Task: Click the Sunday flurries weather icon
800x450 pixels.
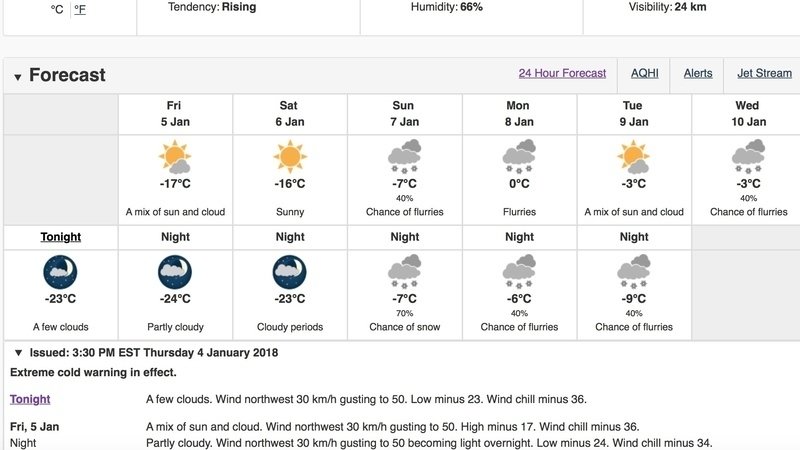Action: coord(405,157)
